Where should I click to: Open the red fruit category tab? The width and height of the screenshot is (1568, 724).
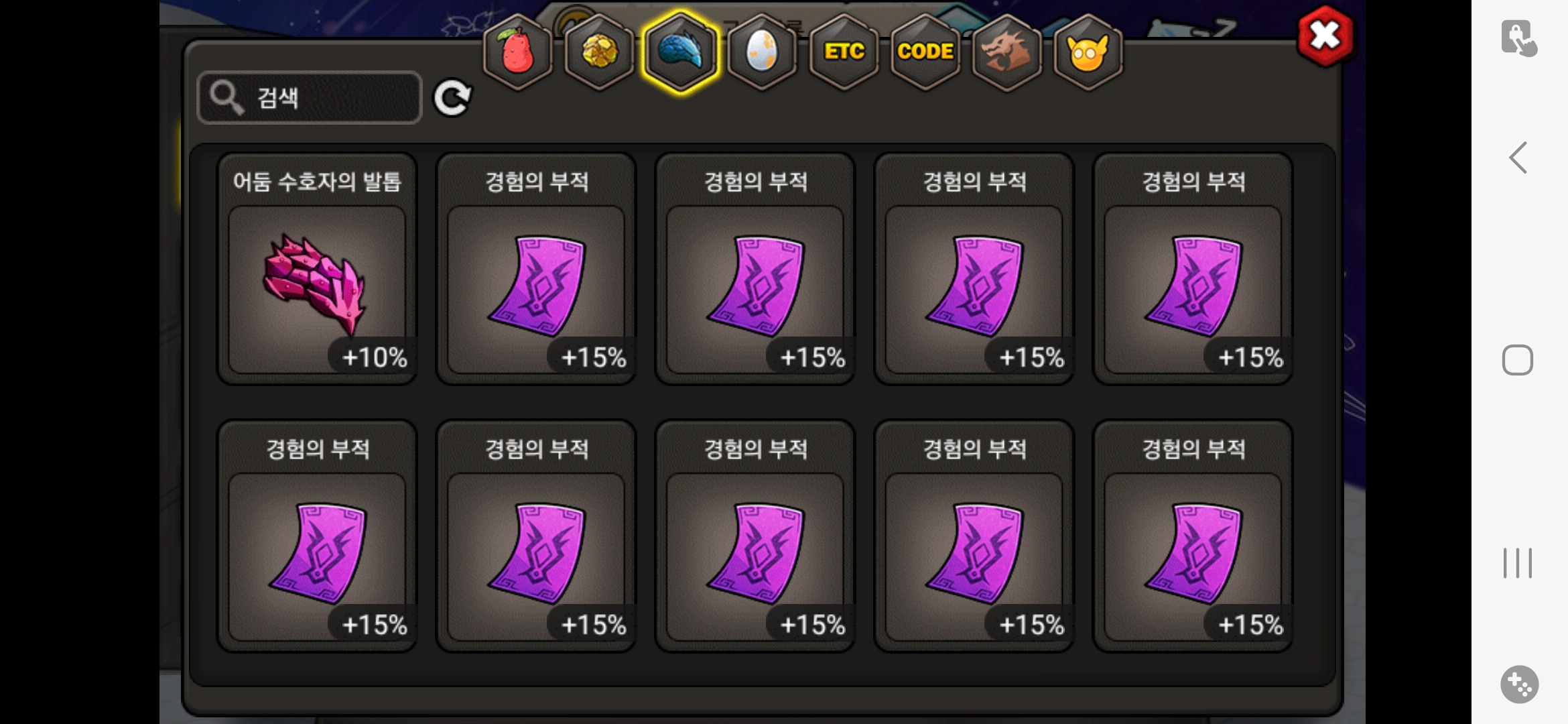517,52
